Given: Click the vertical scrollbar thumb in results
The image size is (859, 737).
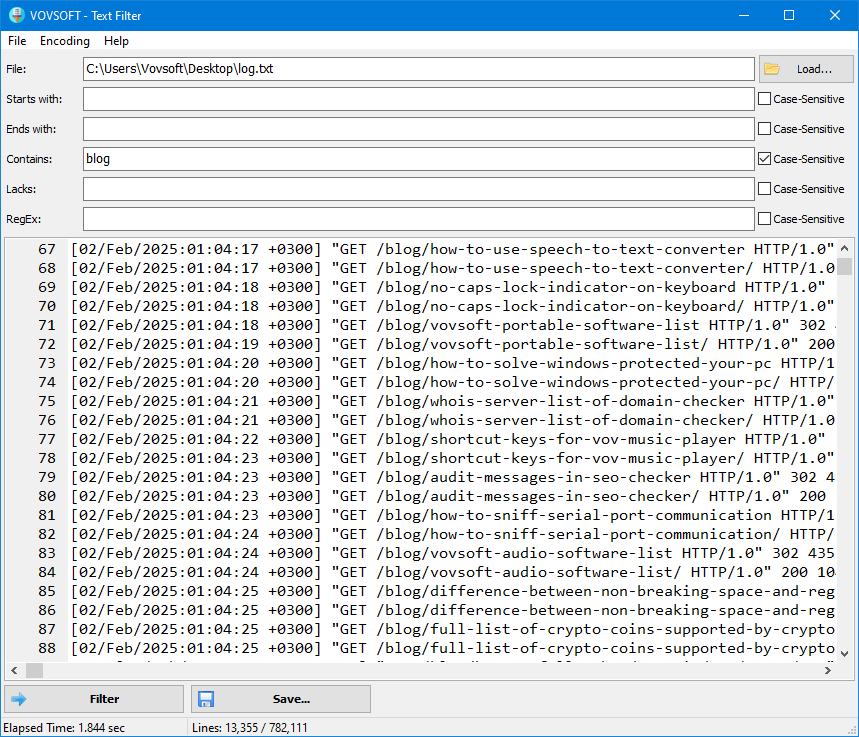Looking at the screenshot, I should click(844, 266).
